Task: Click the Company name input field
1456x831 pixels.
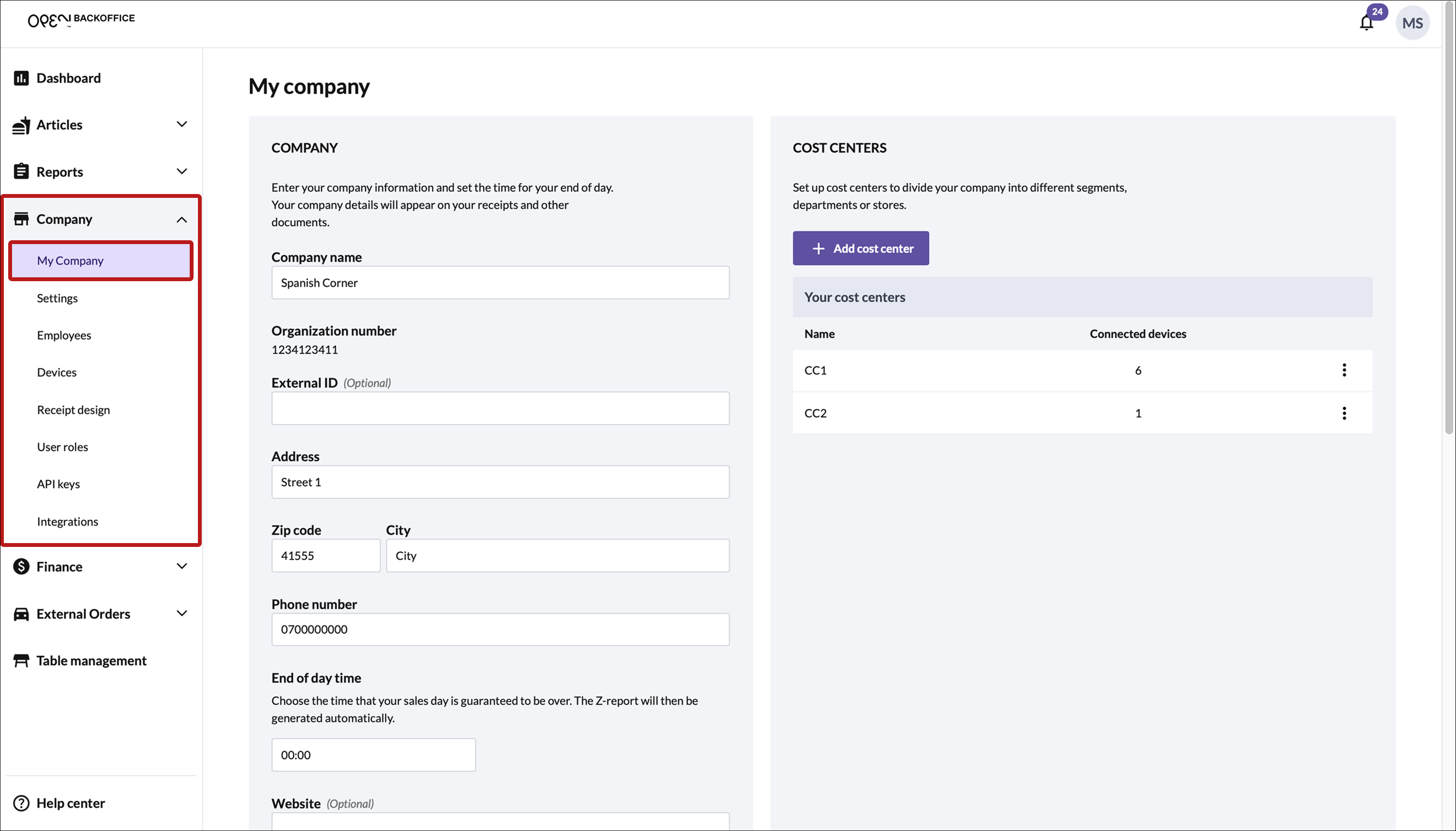Action: 500,283
